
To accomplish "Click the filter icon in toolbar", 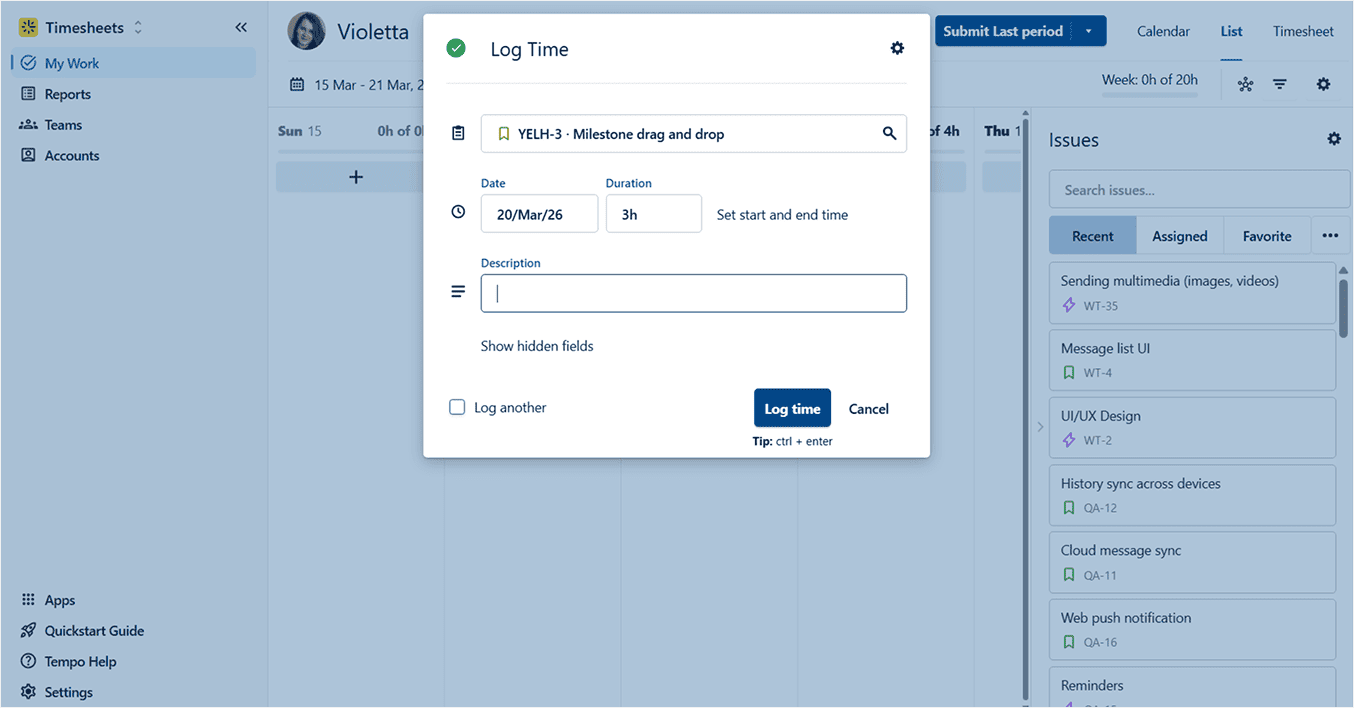I will pos(1279,85).
